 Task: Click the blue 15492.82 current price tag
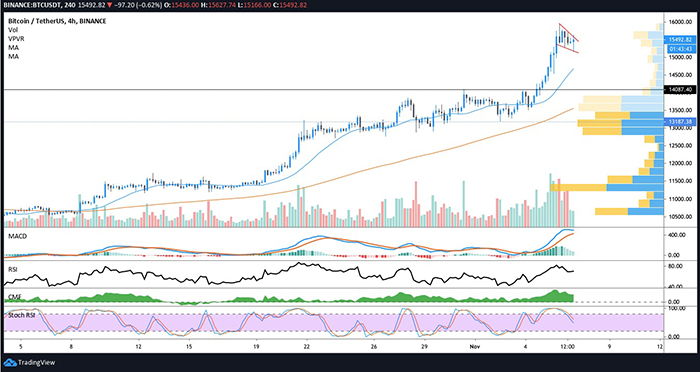[679, 40]
